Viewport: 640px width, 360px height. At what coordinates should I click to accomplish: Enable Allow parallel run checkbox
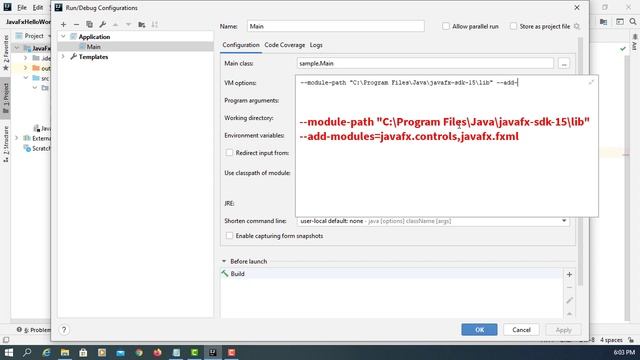(446, 26)
